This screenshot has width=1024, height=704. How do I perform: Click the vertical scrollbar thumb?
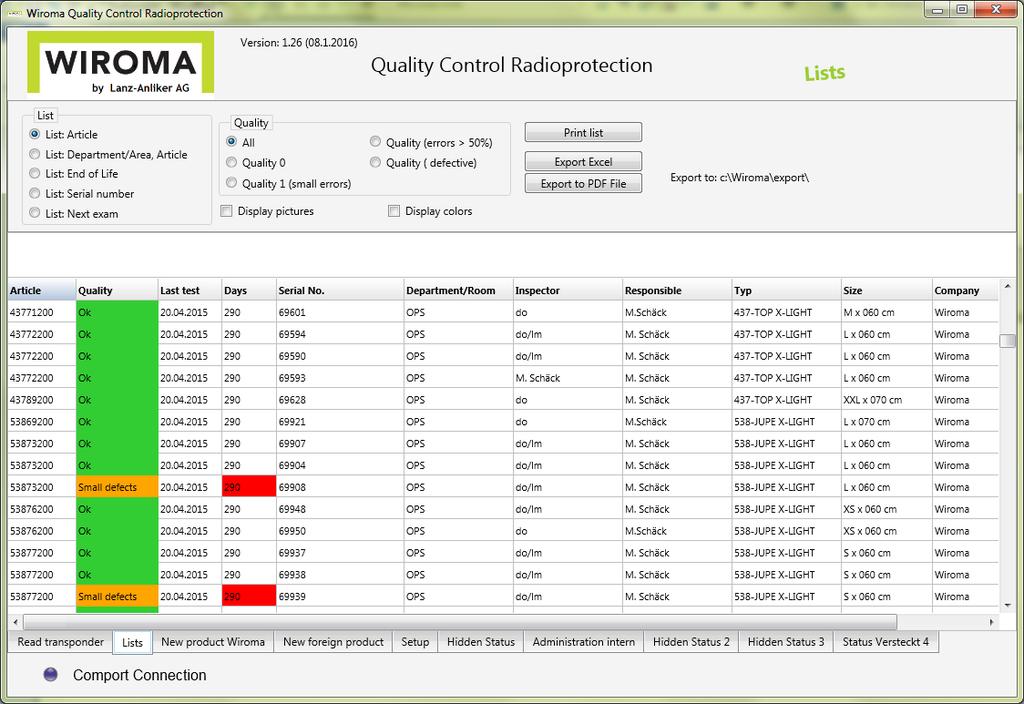1008,341
